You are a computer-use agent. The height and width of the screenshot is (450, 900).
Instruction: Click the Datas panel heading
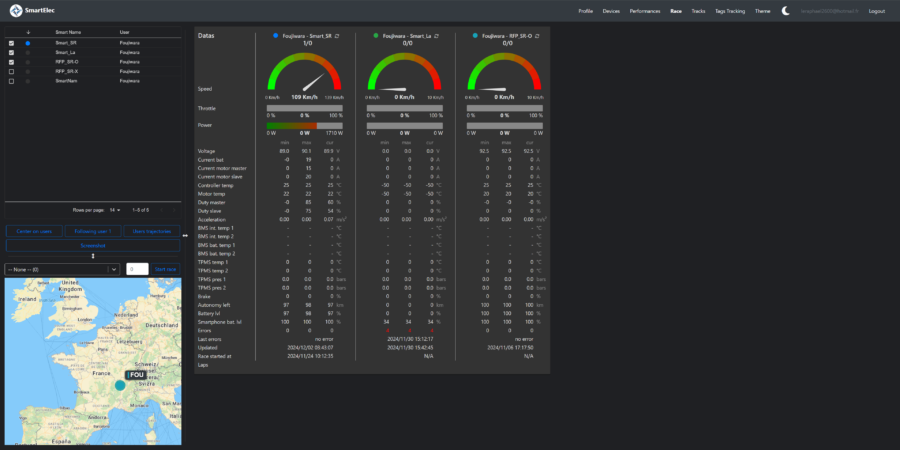205,36
